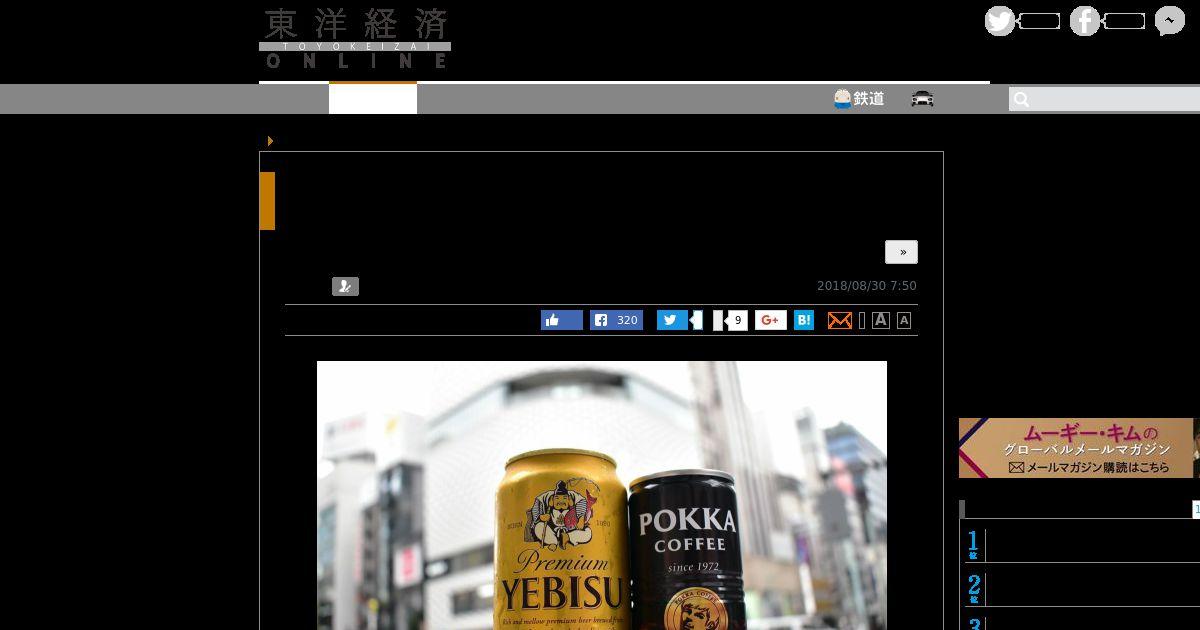Open the rank 1 article
Screen dimensions: 1200x630
pos(1082,545)
